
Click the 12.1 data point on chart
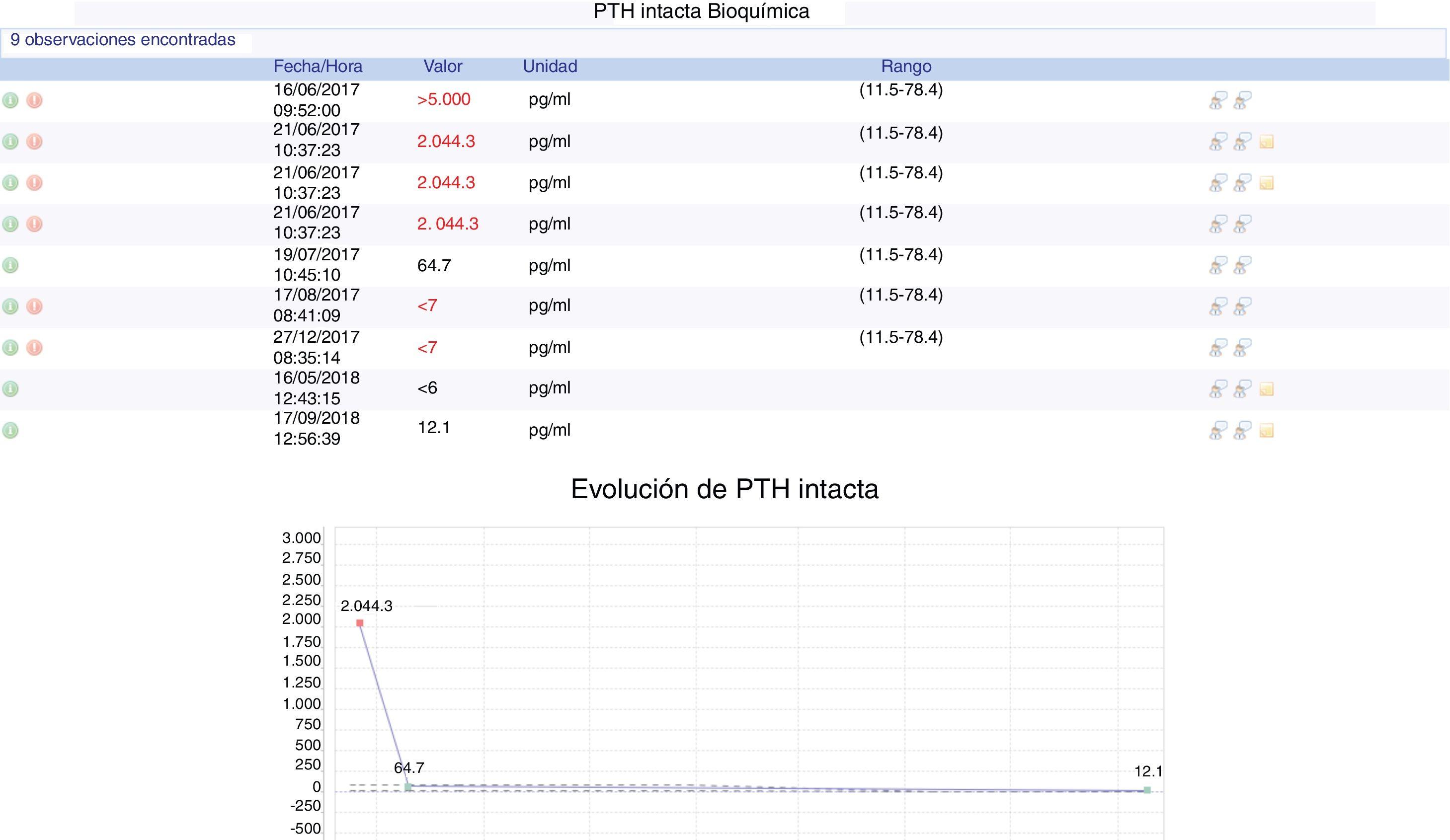(1147, 790)
